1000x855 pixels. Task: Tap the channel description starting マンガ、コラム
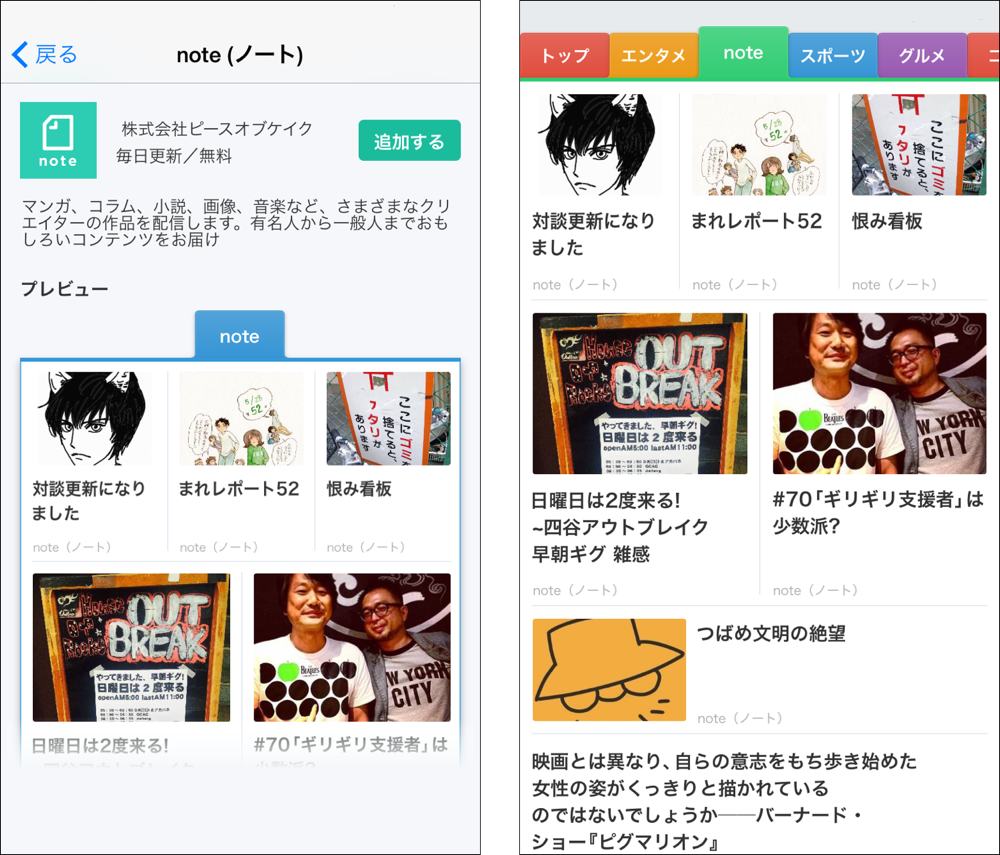pos(236,223)
